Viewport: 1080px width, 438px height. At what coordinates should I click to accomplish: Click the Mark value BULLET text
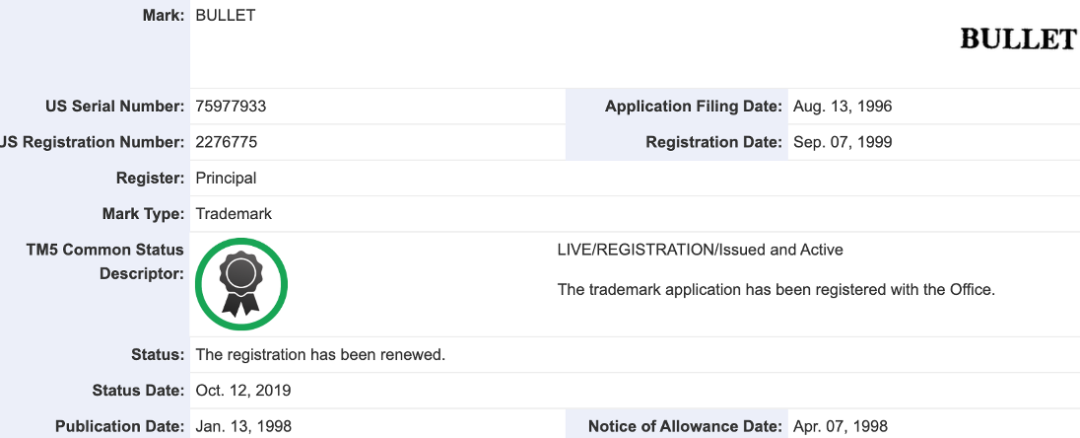(x=225, y=15)
